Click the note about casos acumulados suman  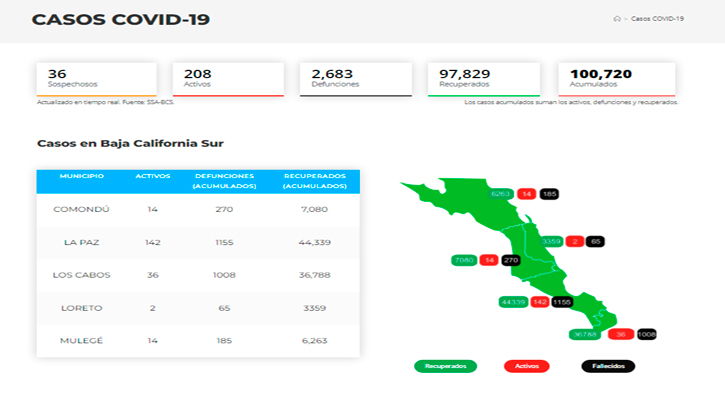pos(571,102)
